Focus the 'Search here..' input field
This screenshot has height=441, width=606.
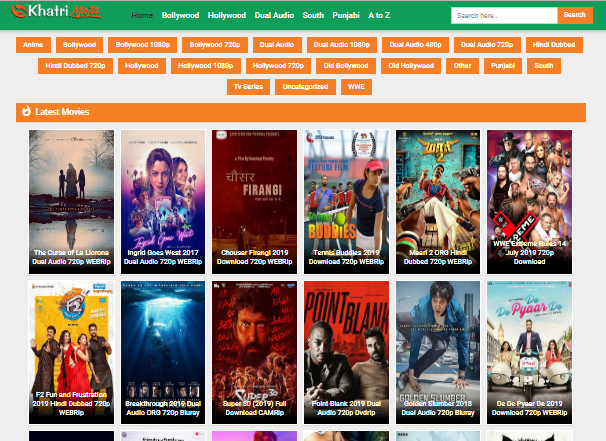504,15
